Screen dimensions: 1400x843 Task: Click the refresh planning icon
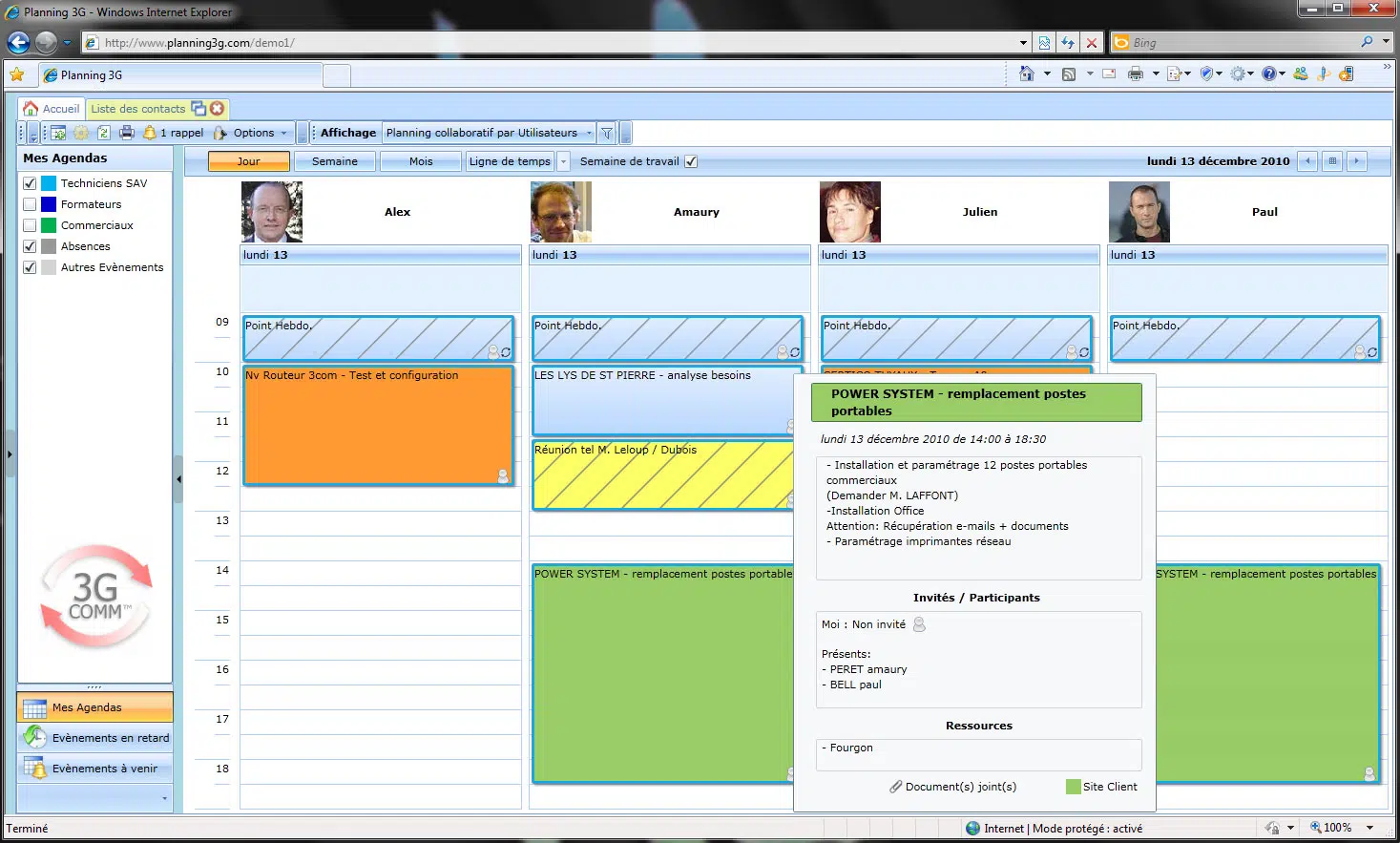(104, 134)
